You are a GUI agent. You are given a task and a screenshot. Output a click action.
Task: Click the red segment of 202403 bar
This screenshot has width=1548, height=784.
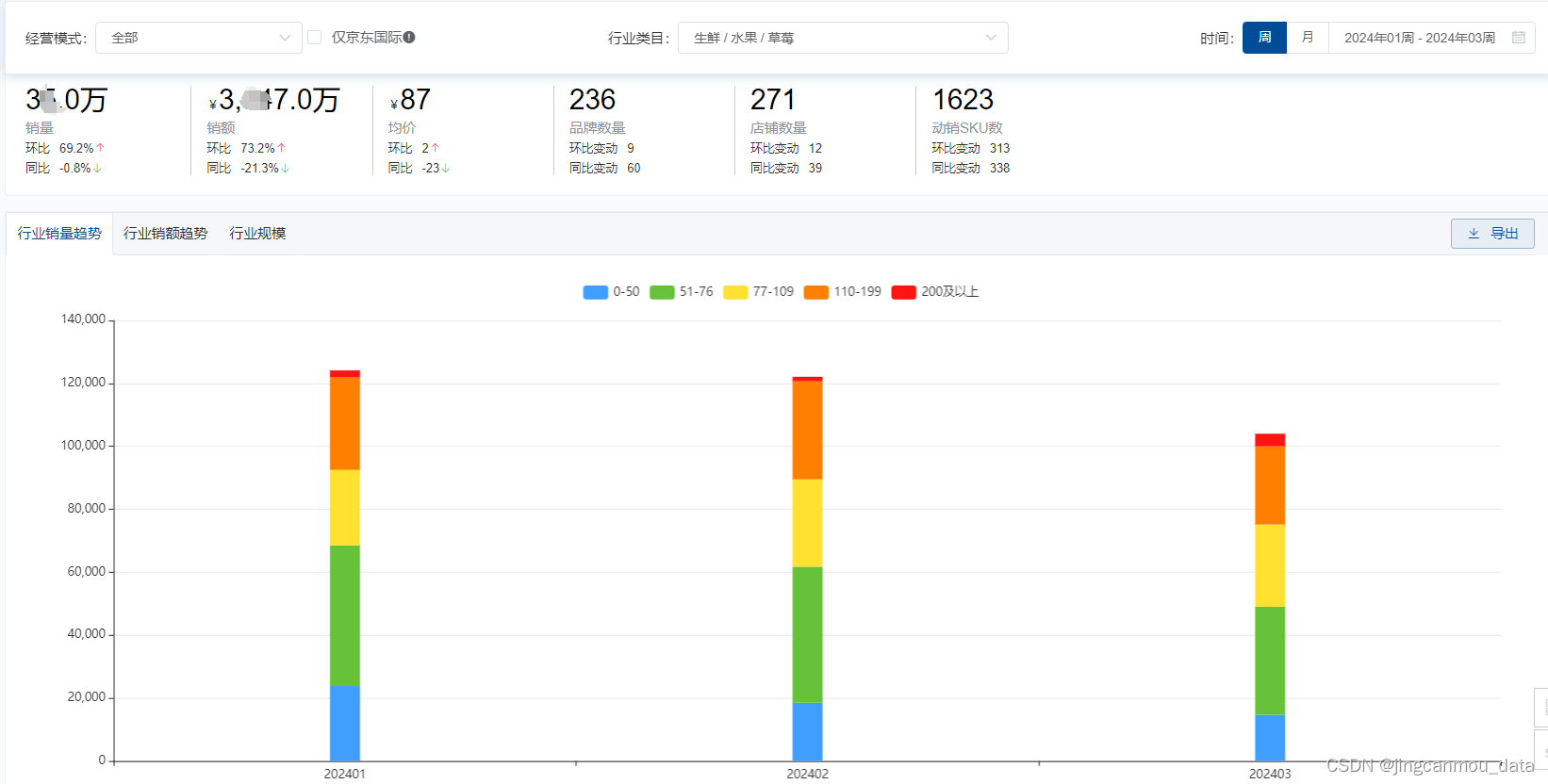point(1270,440)
